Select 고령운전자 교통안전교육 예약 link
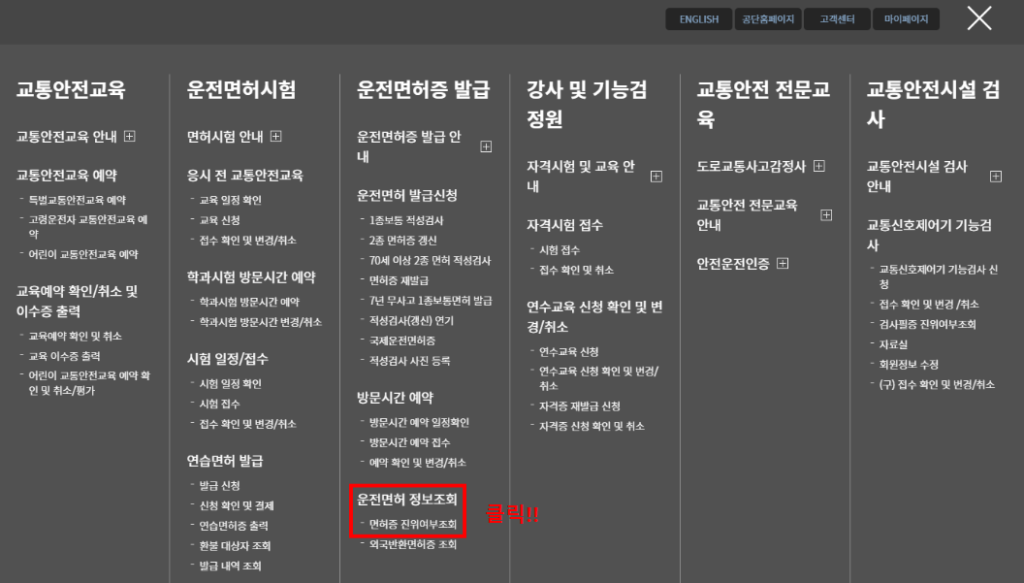This screenshot has height=583, width=1024. point(88,226)
